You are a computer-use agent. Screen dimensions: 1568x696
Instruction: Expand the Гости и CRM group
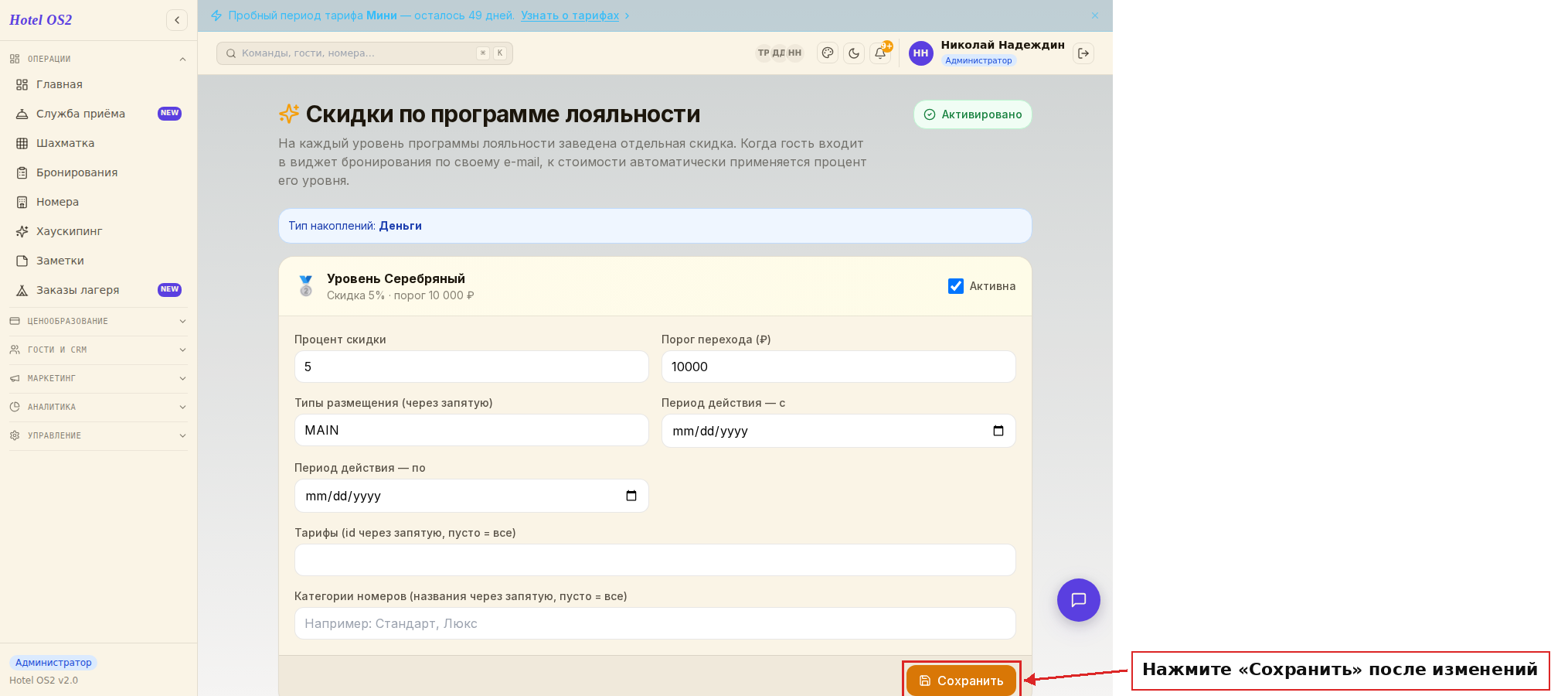[98, 350]
